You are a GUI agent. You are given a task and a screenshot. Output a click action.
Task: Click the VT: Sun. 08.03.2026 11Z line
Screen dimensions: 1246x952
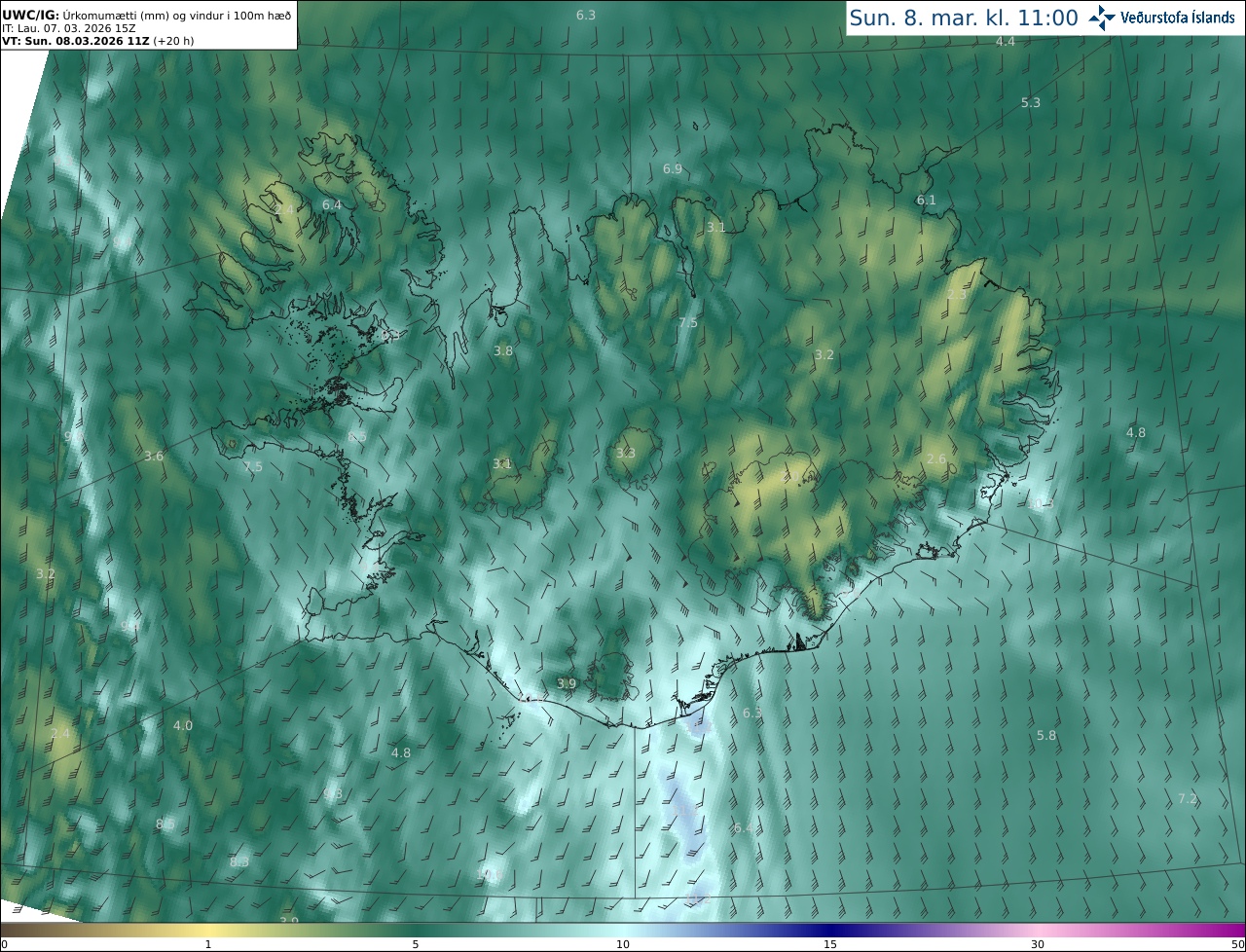click(x=97, y=41)
